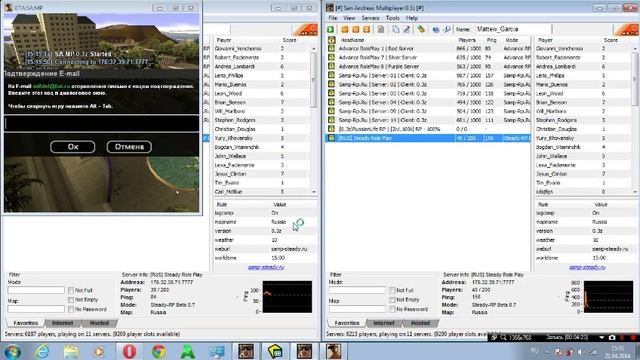Click the first orange server toolbar icon

click(345, 29)
